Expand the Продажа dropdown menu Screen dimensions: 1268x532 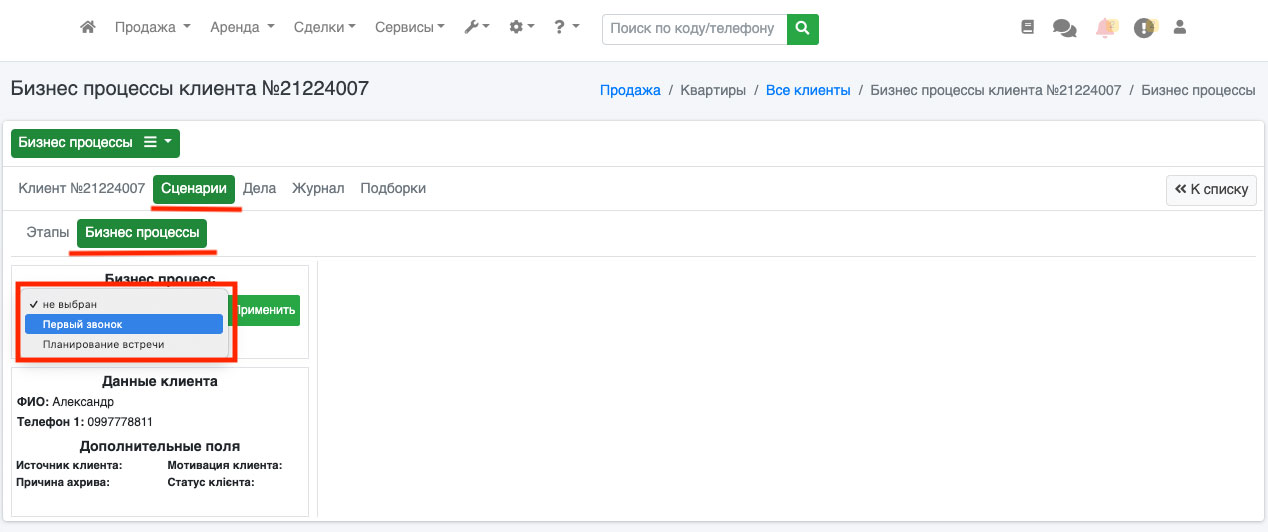152,28
